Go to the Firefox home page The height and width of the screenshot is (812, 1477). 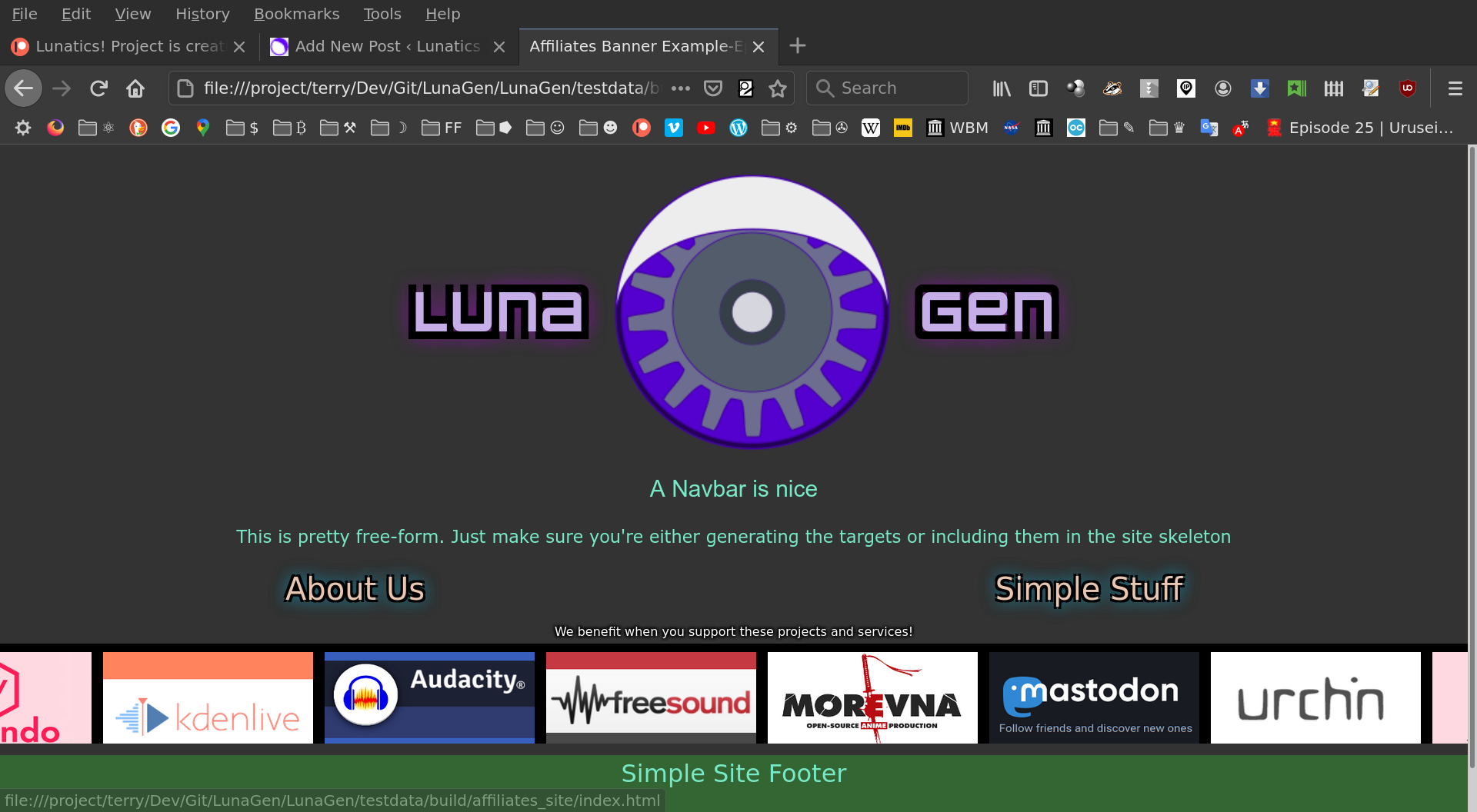[135, 88]
